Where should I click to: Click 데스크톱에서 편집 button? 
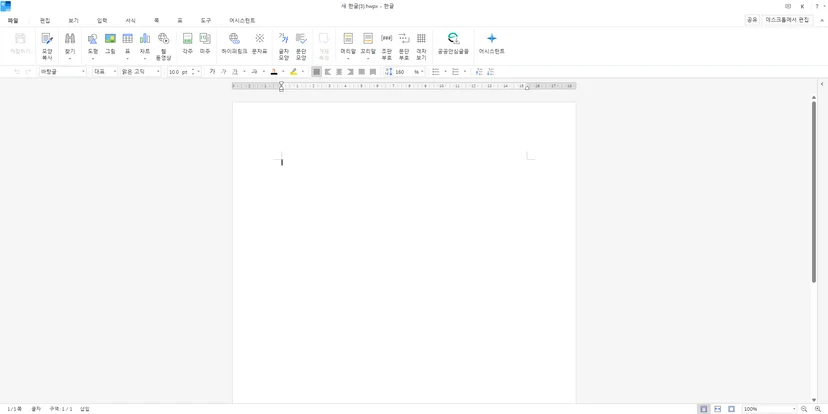[787, 20]
